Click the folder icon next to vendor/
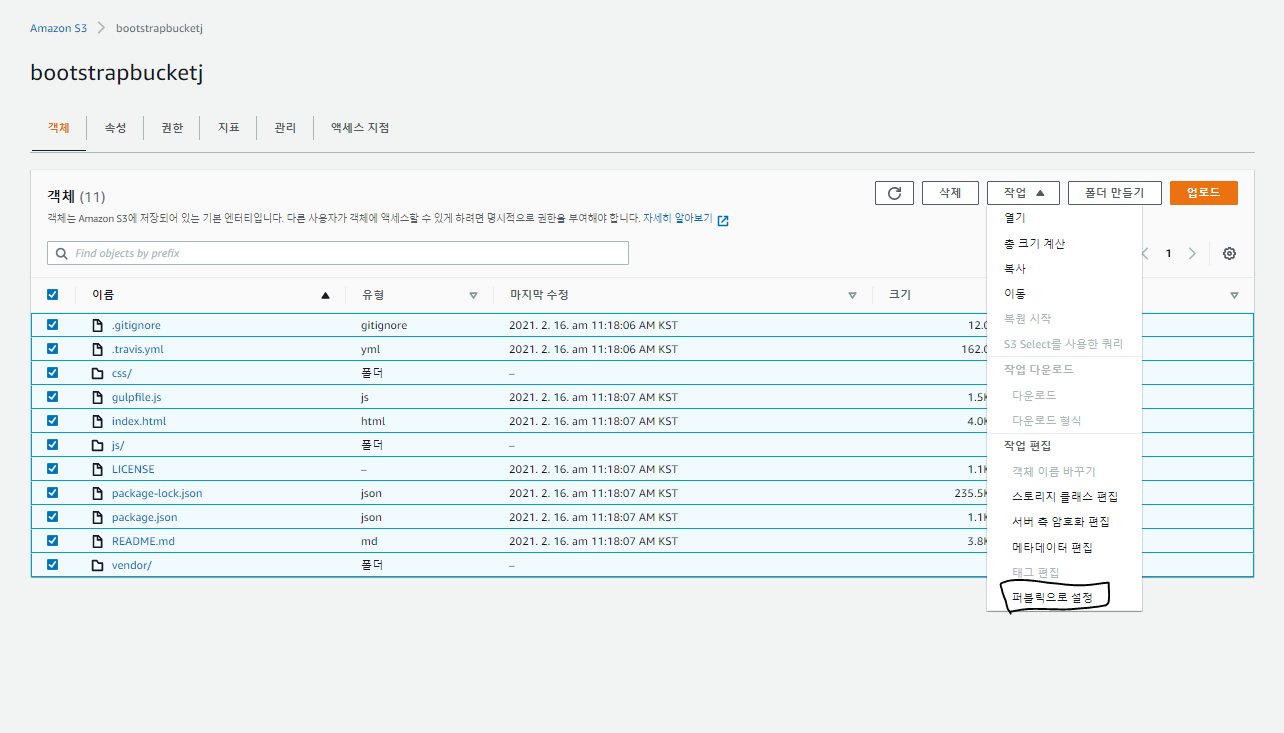Viewport: 1284px width, 733px height. (97, 565)
